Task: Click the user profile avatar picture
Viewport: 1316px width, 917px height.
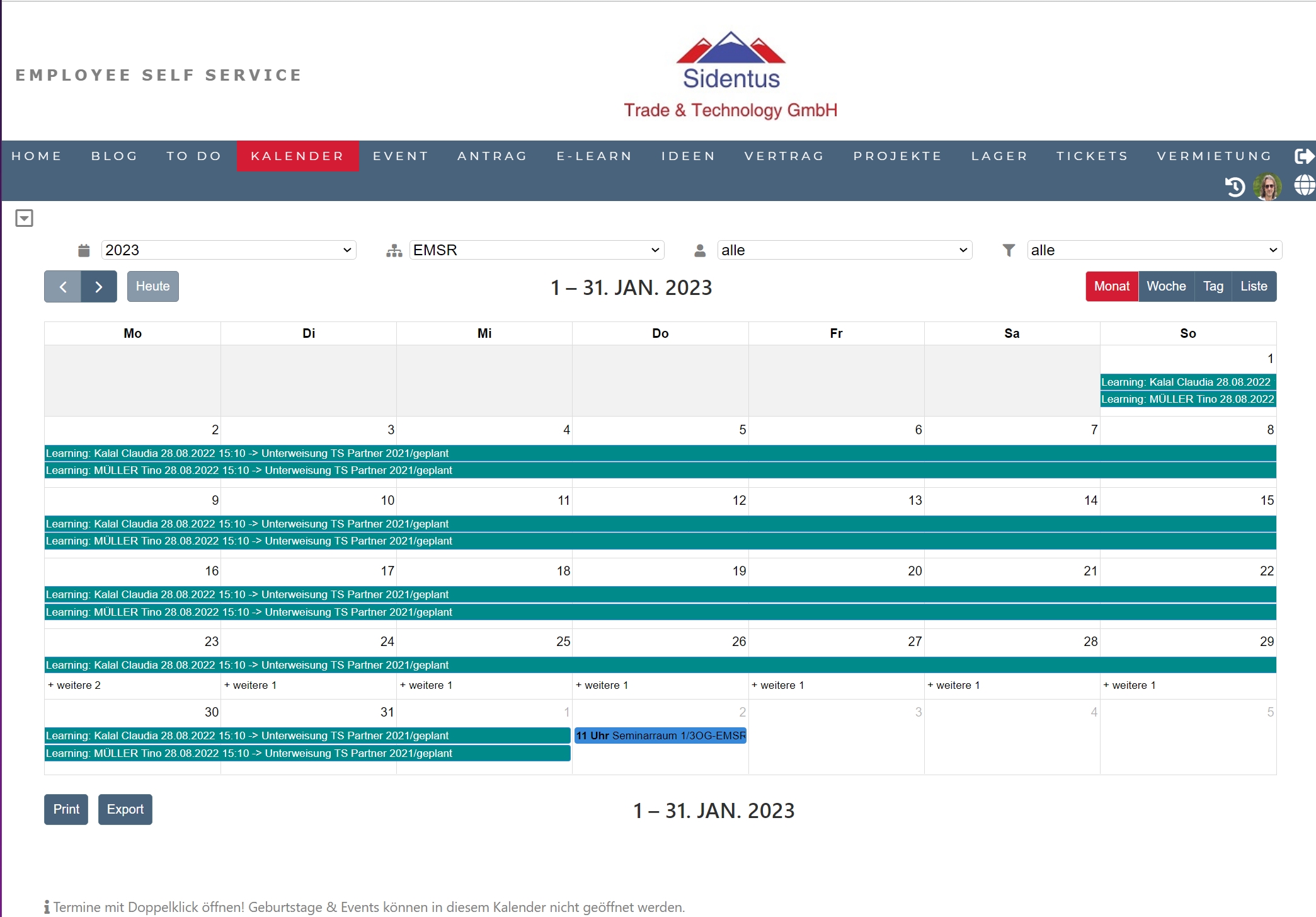Action: [x=1267, y=187]
